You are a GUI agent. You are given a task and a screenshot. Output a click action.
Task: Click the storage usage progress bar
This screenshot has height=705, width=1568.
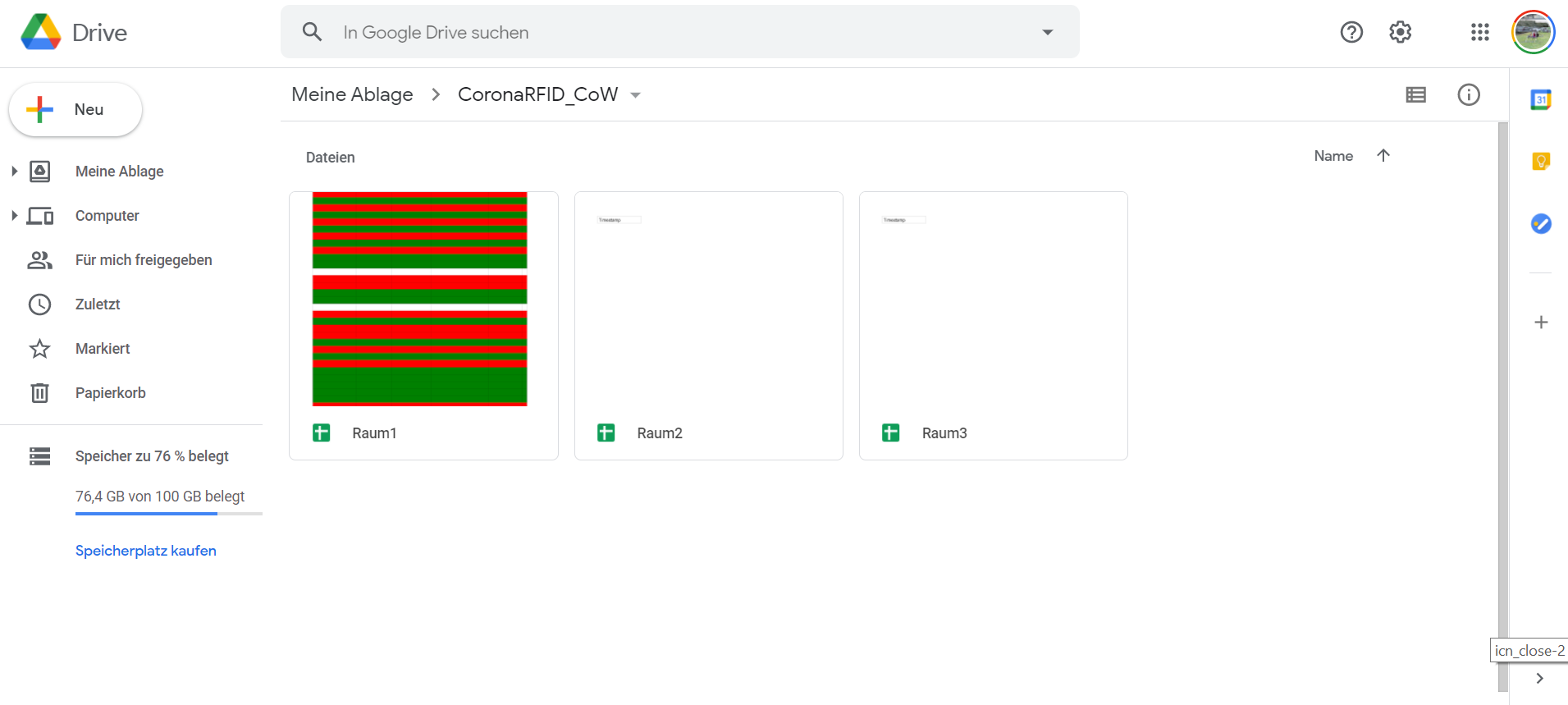click(x=168, y=514)
